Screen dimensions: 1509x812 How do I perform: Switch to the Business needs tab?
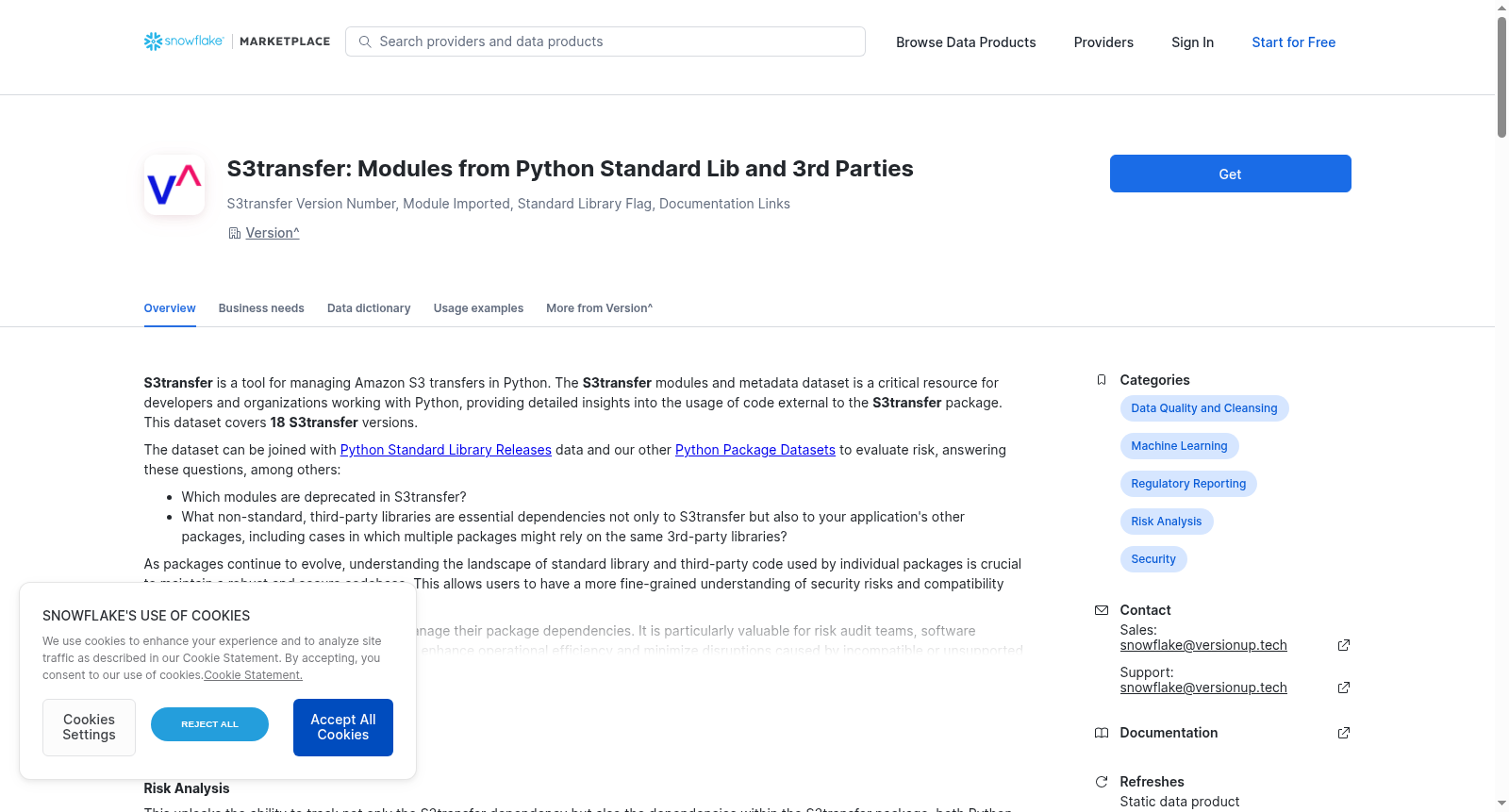[261, 308]
